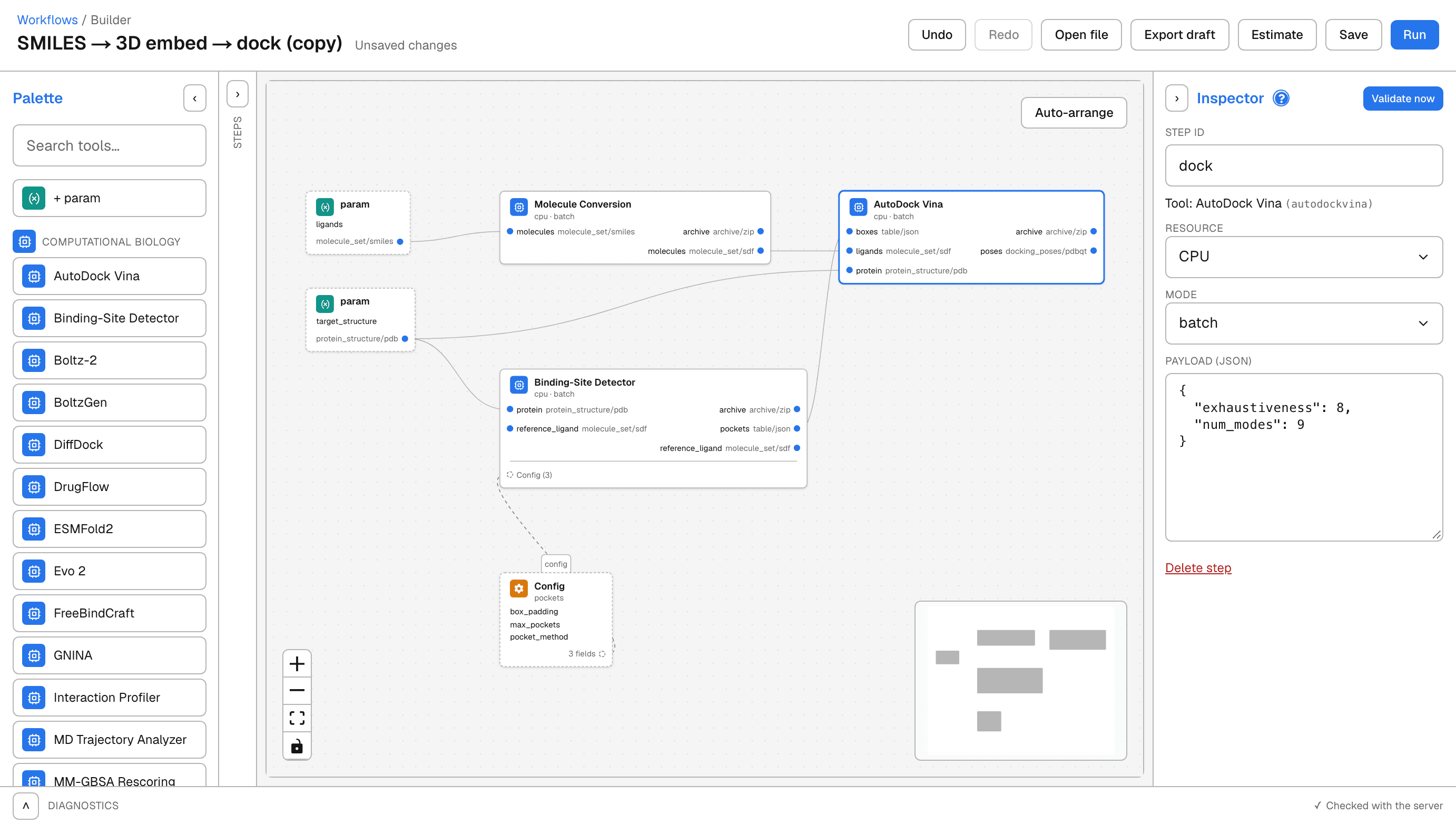Collapse the Palette panel

pyautogui.click(x=194, y=99)
